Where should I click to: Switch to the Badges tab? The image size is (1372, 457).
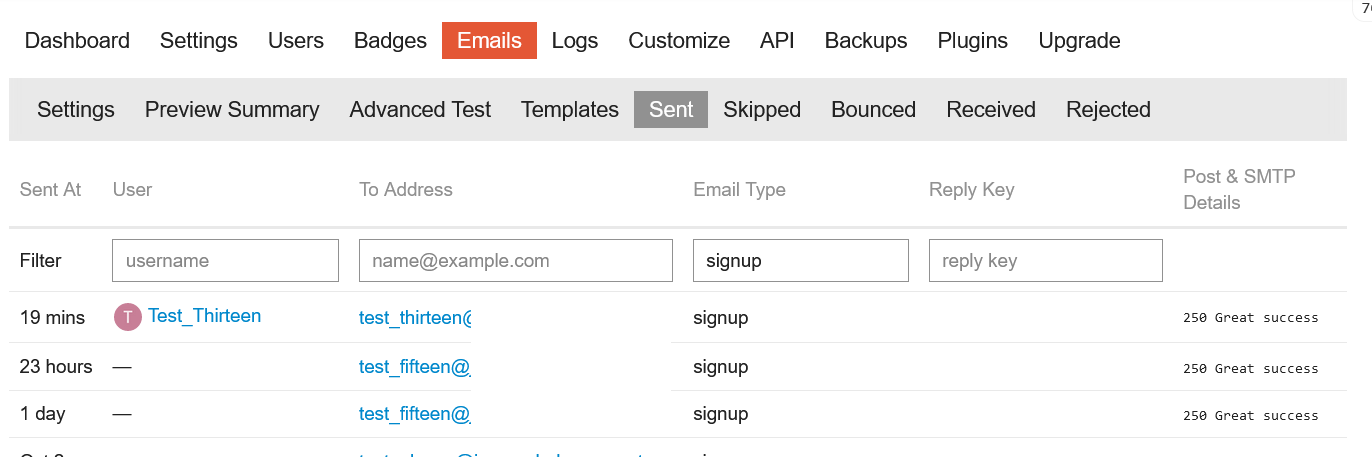coord(390,41)
